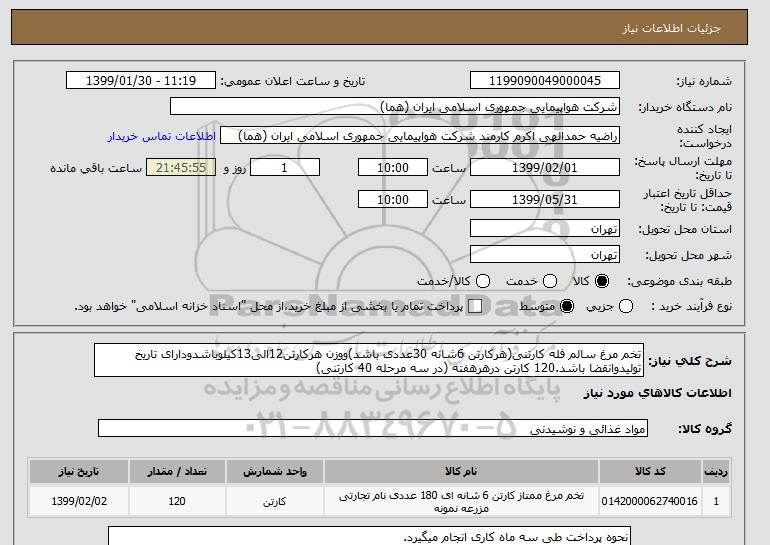Click the نام کالا column header
The width and height of the screenshot is (770, 545).
click(x=461, y=471)
